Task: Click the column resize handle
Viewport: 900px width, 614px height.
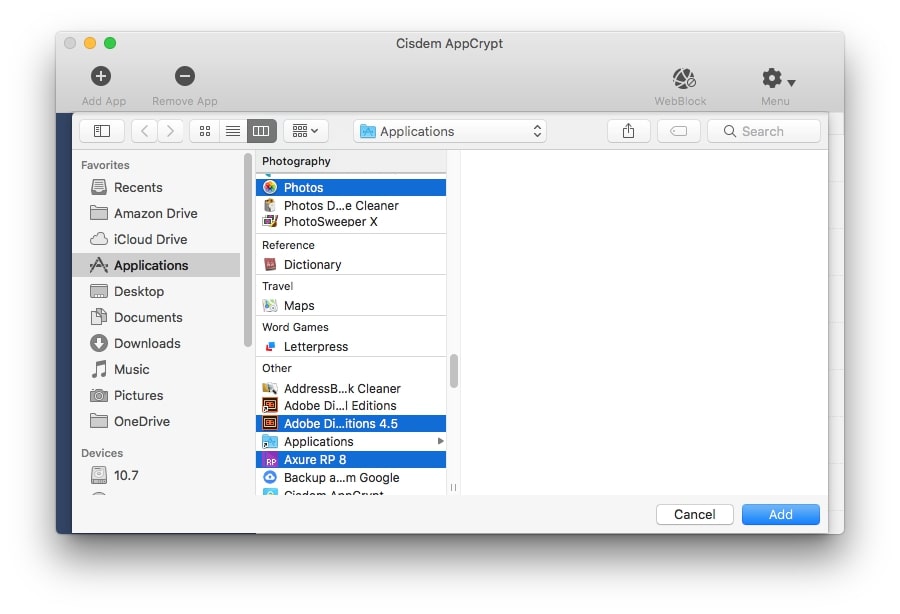Action: click(x=453, y=487)
